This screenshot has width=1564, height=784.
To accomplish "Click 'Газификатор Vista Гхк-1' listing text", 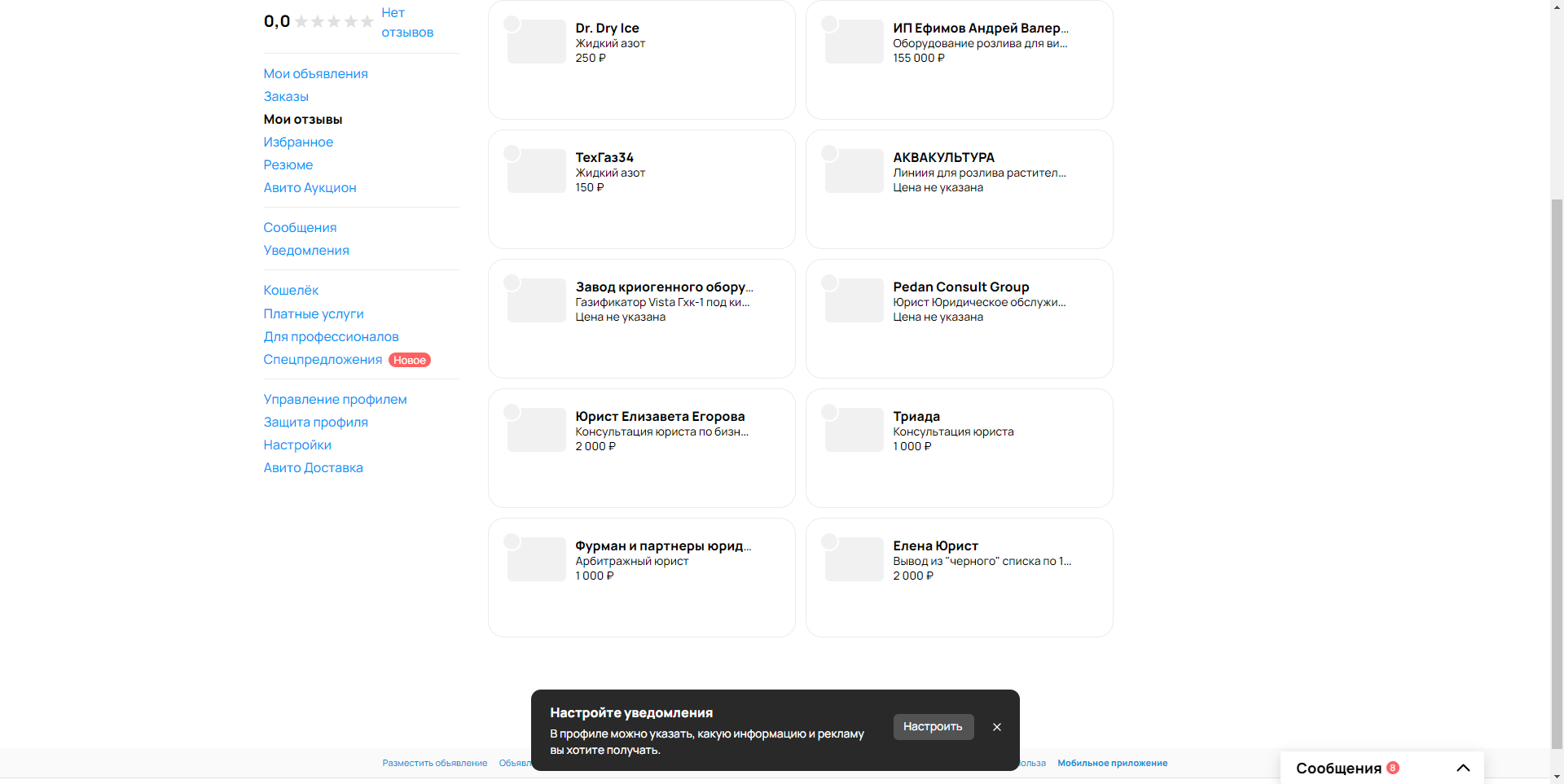I will (x=662, y=303).
